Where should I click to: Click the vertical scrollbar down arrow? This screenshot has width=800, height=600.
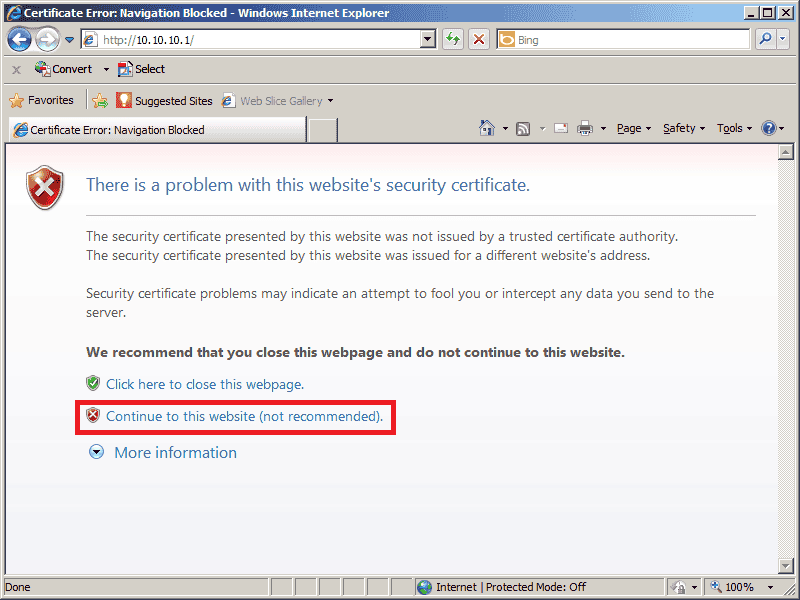pos(786,565)
